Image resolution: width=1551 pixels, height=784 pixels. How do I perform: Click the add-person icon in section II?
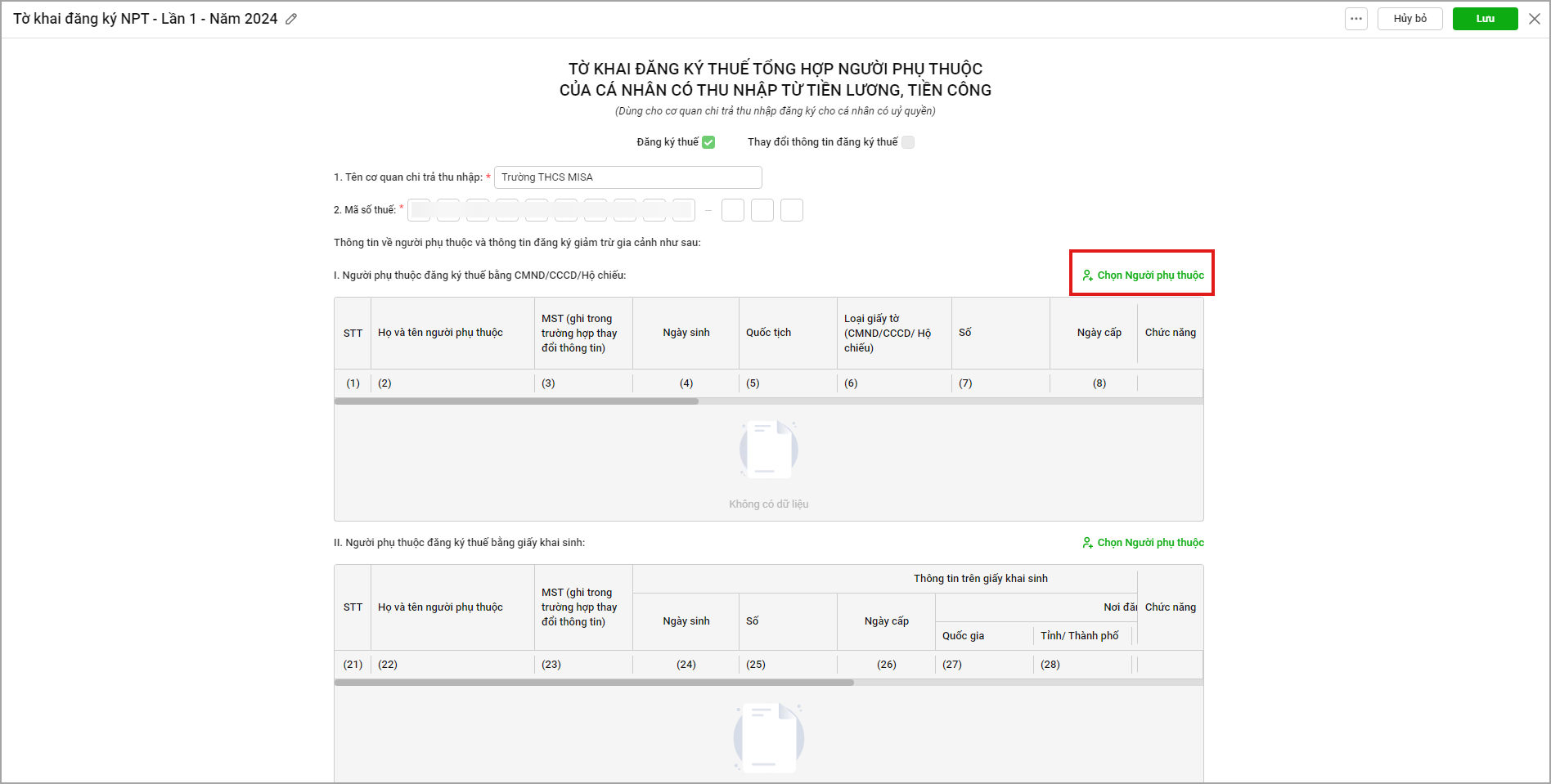point(1087,543)
